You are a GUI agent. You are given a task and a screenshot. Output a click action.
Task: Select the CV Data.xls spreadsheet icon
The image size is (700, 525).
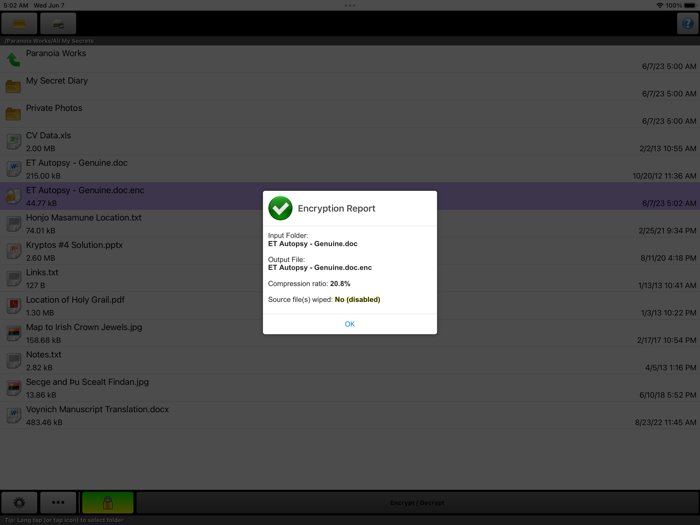(x=14, y=142)
